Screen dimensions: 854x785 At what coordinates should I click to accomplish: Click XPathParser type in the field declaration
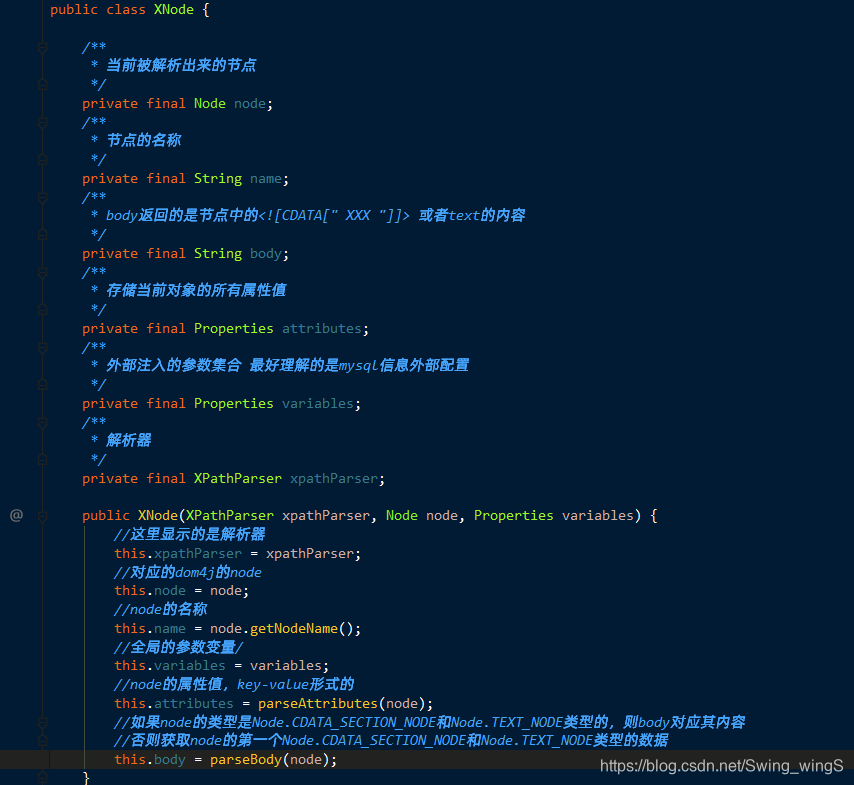(x=237, y=479)
